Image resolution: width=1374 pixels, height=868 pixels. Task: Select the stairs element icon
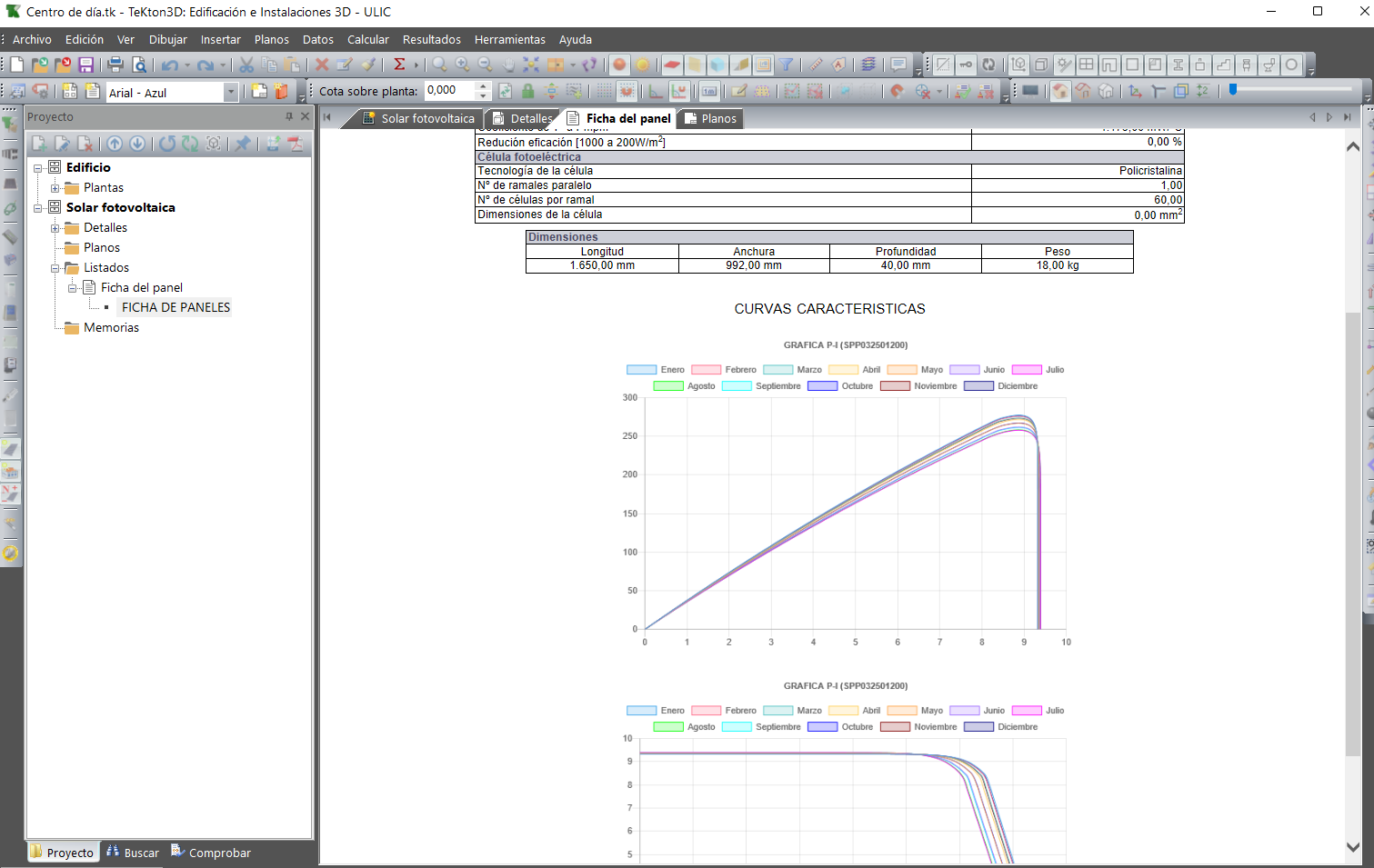click(1223, 65)
